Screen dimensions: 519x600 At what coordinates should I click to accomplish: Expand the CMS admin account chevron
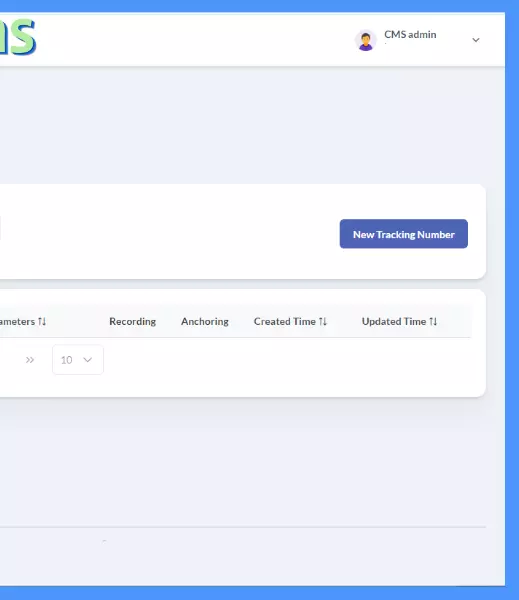476,40
